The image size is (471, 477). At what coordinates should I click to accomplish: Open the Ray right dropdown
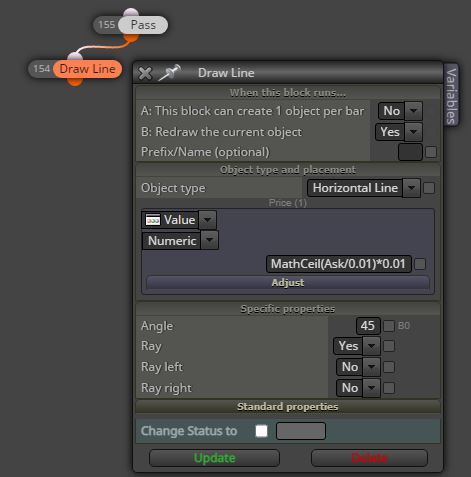(x=371, y=388)
